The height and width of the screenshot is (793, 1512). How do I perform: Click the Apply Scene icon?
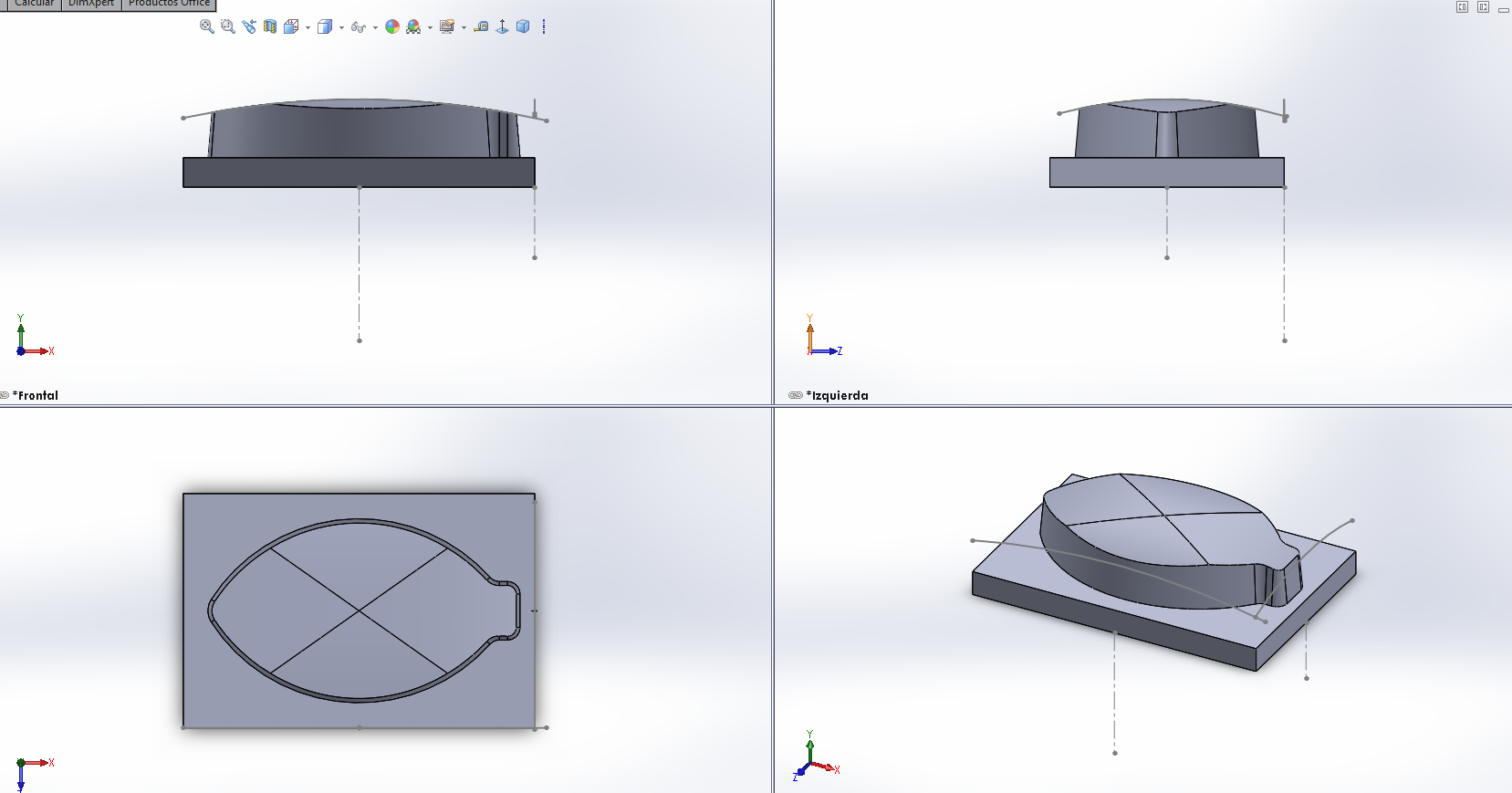(413, 26)
